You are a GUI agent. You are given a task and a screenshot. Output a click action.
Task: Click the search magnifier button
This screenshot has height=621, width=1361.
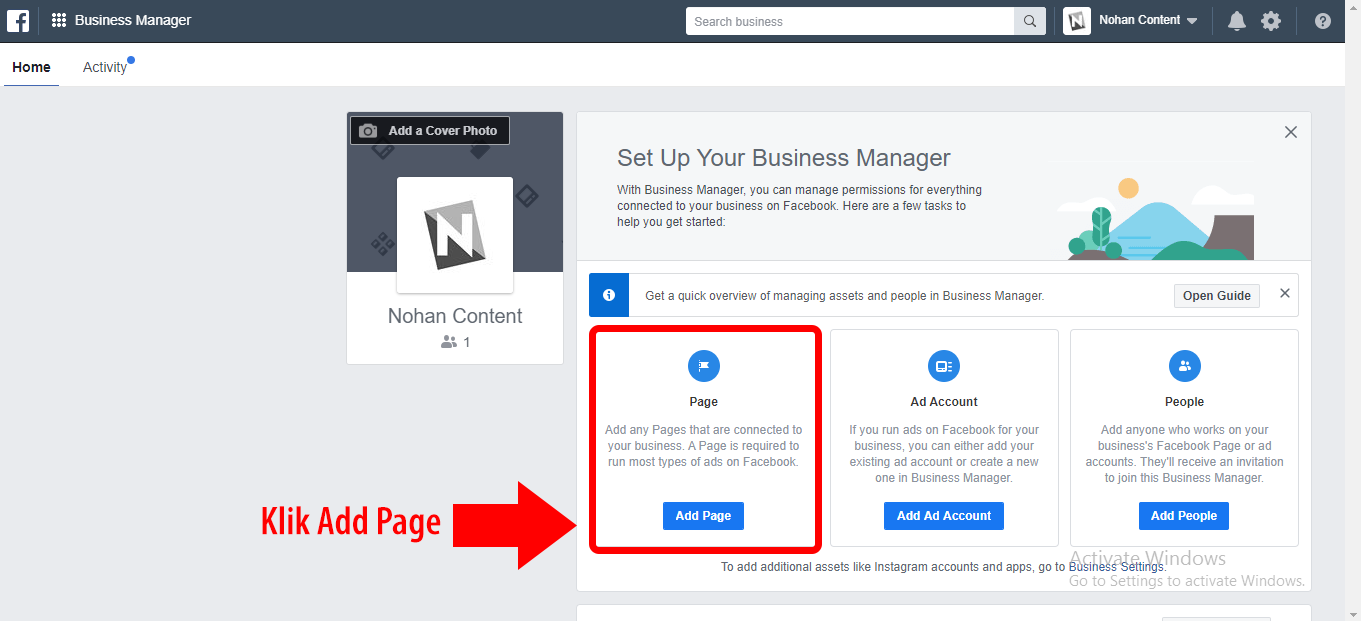coord(1030,21)
